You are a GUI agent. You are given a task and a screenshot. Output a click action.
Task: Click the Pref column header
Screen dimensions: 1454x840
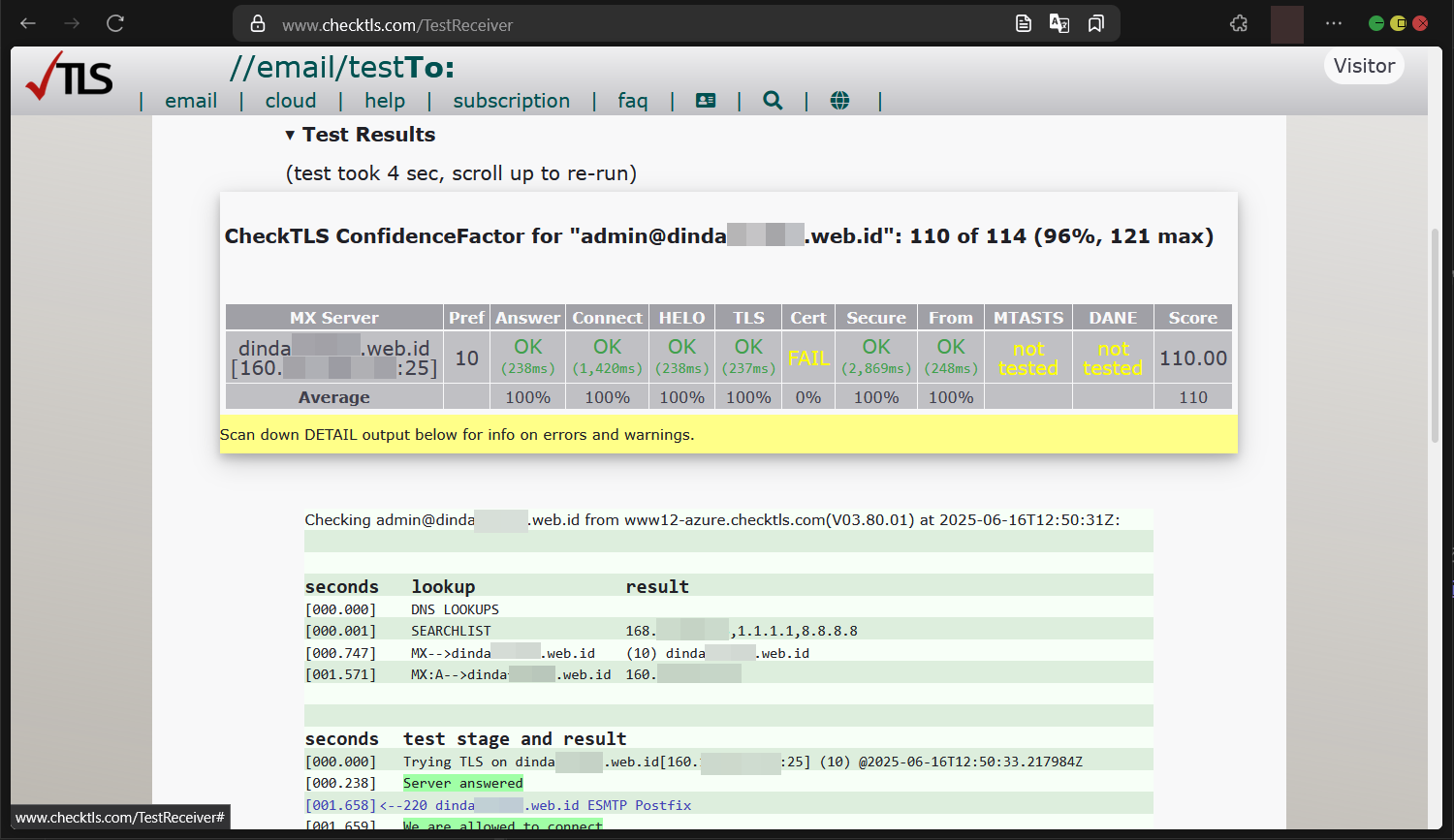coord(466,318)
